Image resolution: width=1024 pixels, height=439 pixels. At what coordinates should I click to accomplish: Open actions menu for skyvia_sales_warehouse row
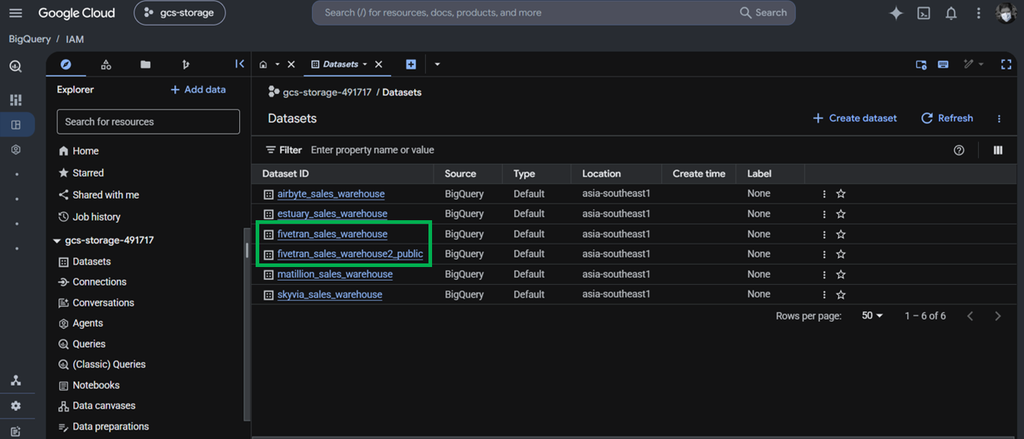[824, 295]
